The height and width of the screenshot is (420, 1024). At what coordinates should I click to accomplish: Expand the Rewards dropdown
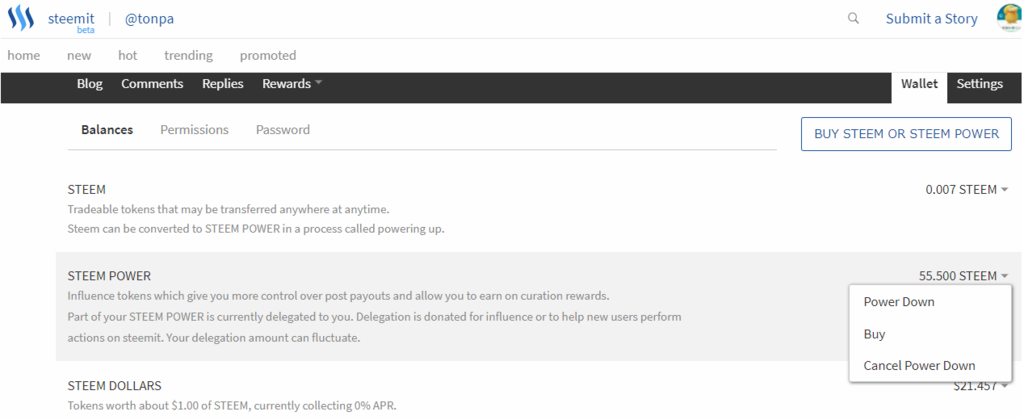click(x=292, y=84)
